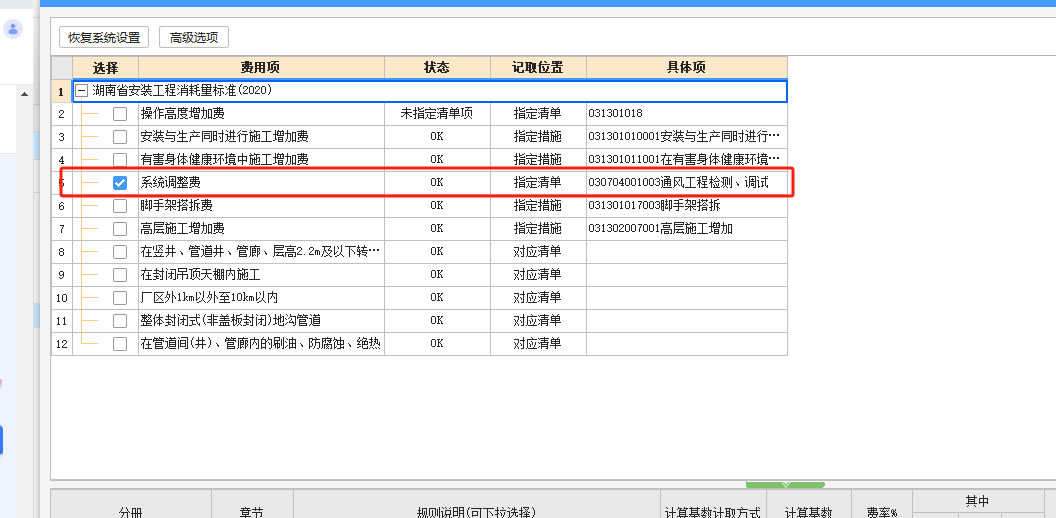Click 对应清单 cell in 在封闭吊顶天棚内施工 row
Viewport: 1056px width, 518px height.
(x=537, y=274)
